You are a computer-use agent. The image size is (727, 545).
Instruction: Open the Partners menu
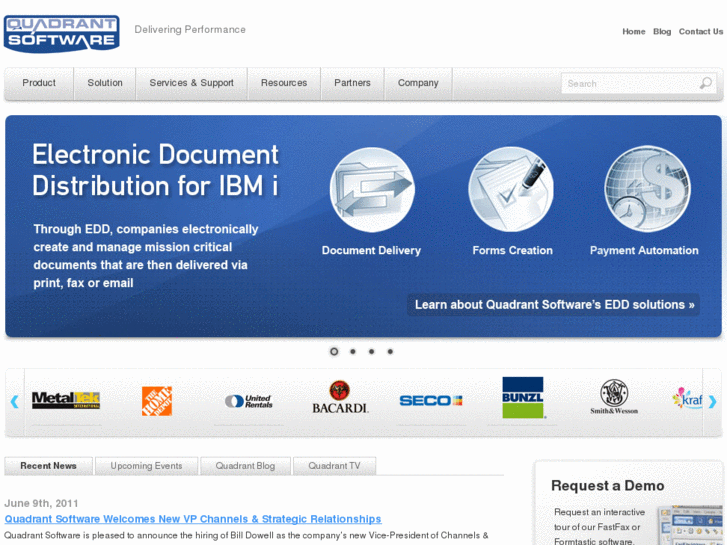[352, 83]
